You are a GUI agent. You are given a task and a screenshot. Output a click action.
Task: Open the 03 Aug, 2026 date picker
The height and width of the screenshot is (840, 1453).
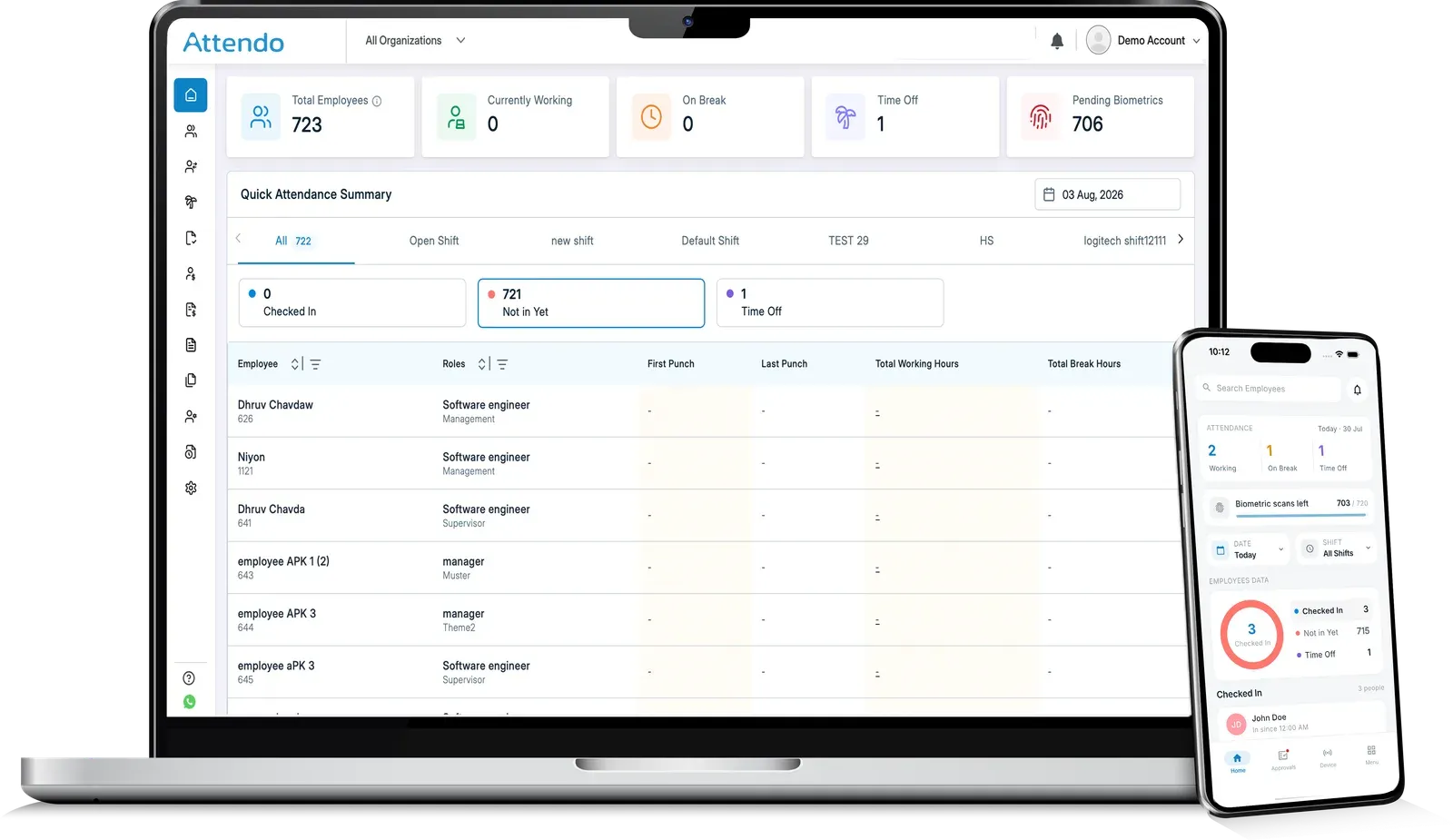tap(1107, 194)
